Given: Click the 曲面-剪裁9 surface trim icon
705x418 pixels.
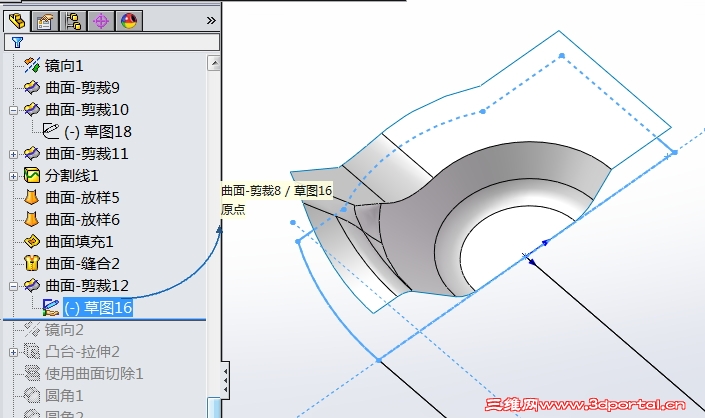Looking at the screenshot, I should [32, 87].
